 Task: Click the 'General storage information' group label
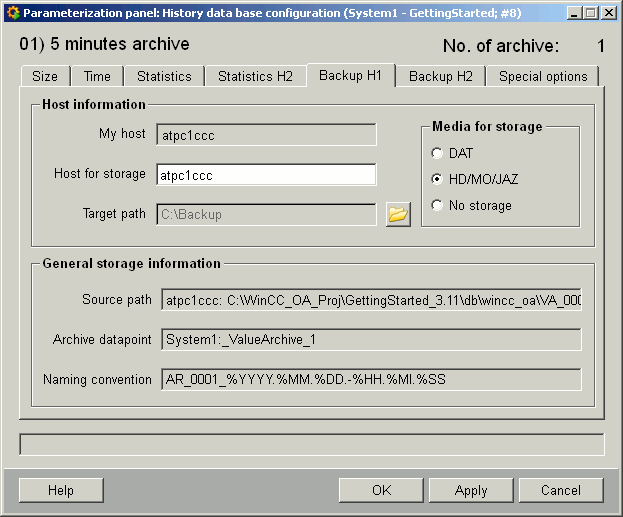[132, 263]
